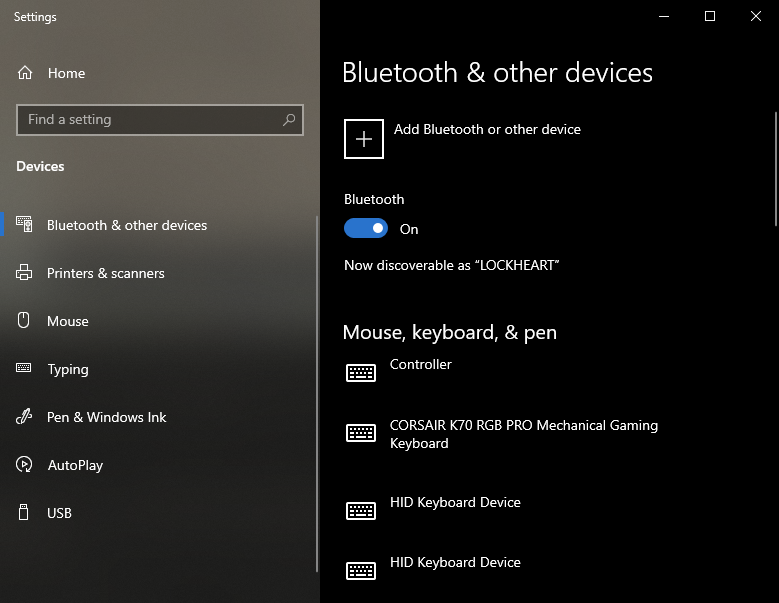This screenshot has height=603, width=779.
Task: Click the Home house icon
Action: [x=25, y=73]
